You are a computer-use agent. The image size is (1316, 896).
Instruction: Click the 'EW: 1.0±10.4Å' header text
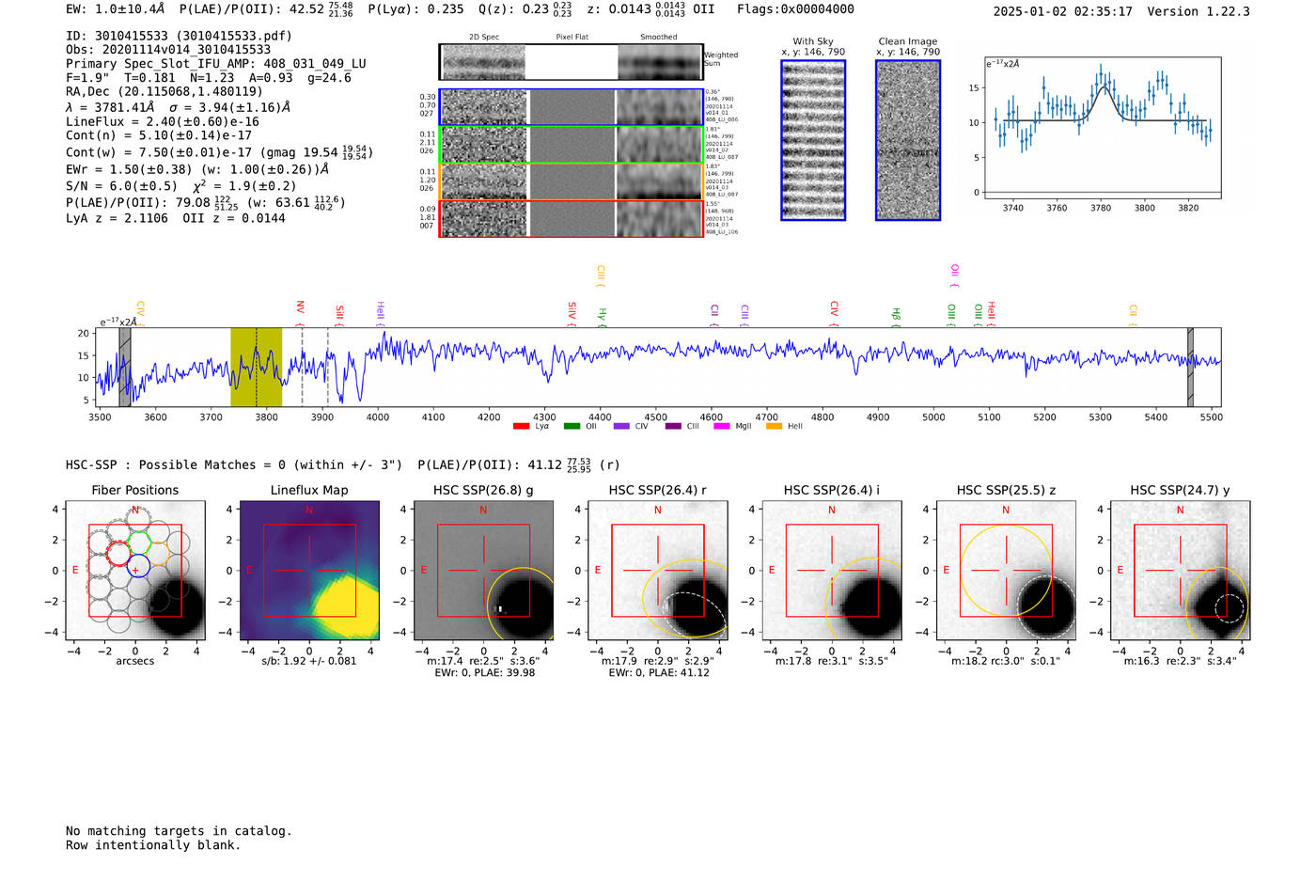click(115, 9)
